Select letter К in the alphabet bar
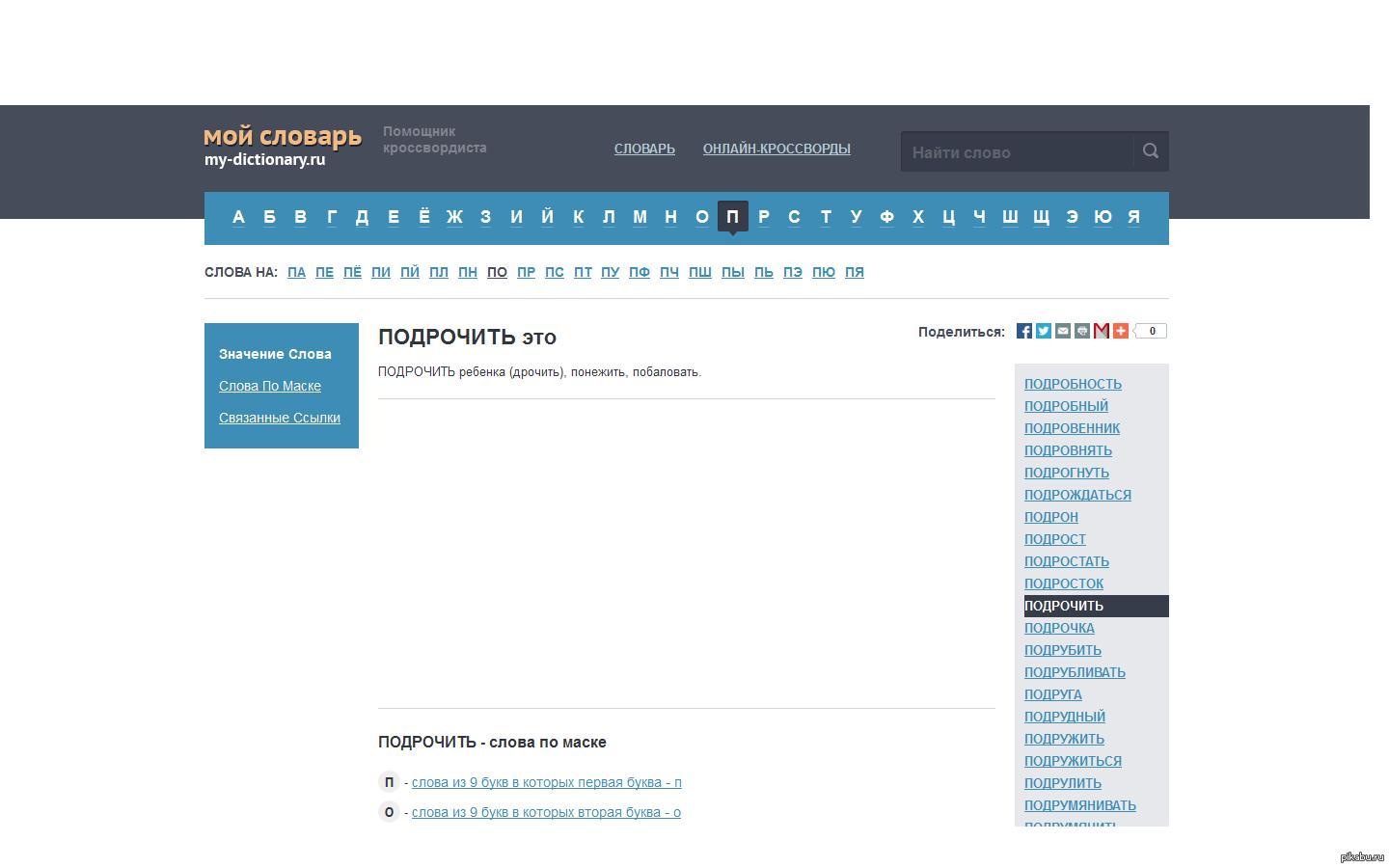Viewport: 1389px width, 868px height. click(578, 217)
